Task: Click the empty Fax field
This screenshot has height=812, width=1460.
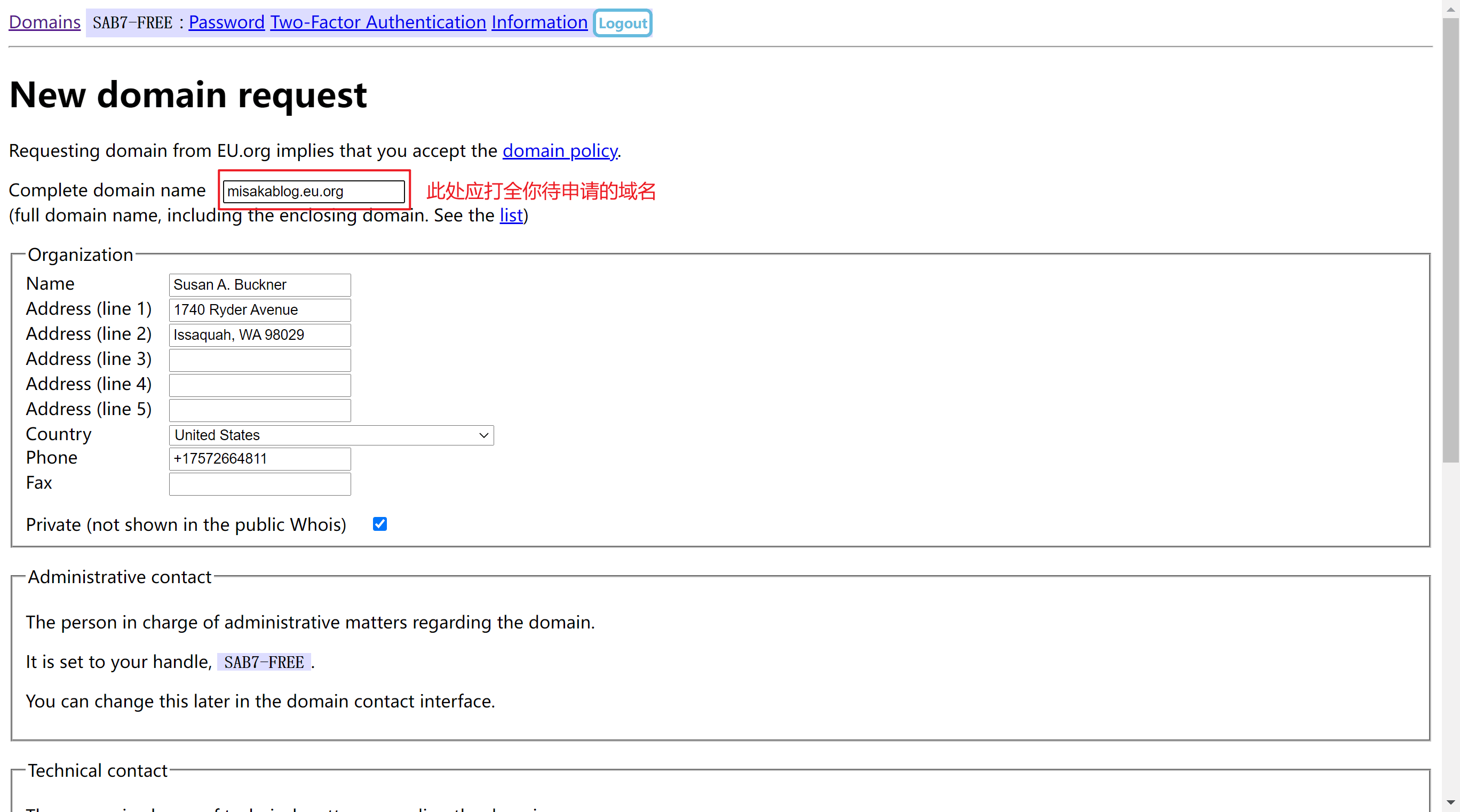Action: pyautogui.click(x=259, y=484)
